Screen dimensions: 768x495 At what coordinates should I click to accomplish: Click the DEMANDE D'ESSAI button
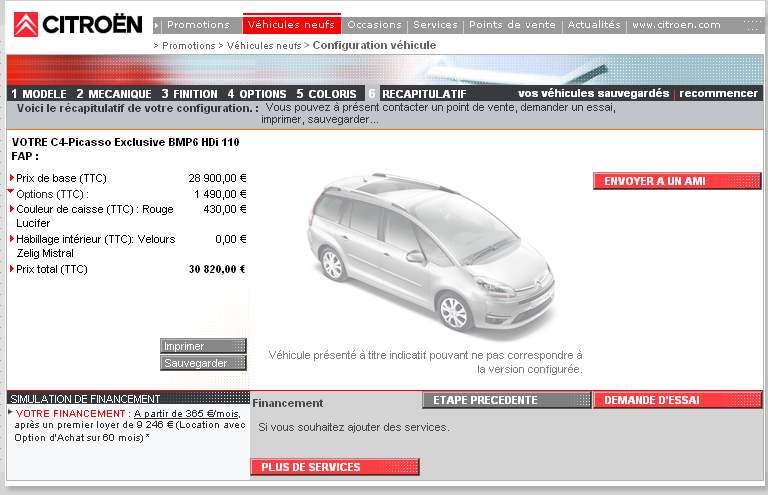pos(677,400)
